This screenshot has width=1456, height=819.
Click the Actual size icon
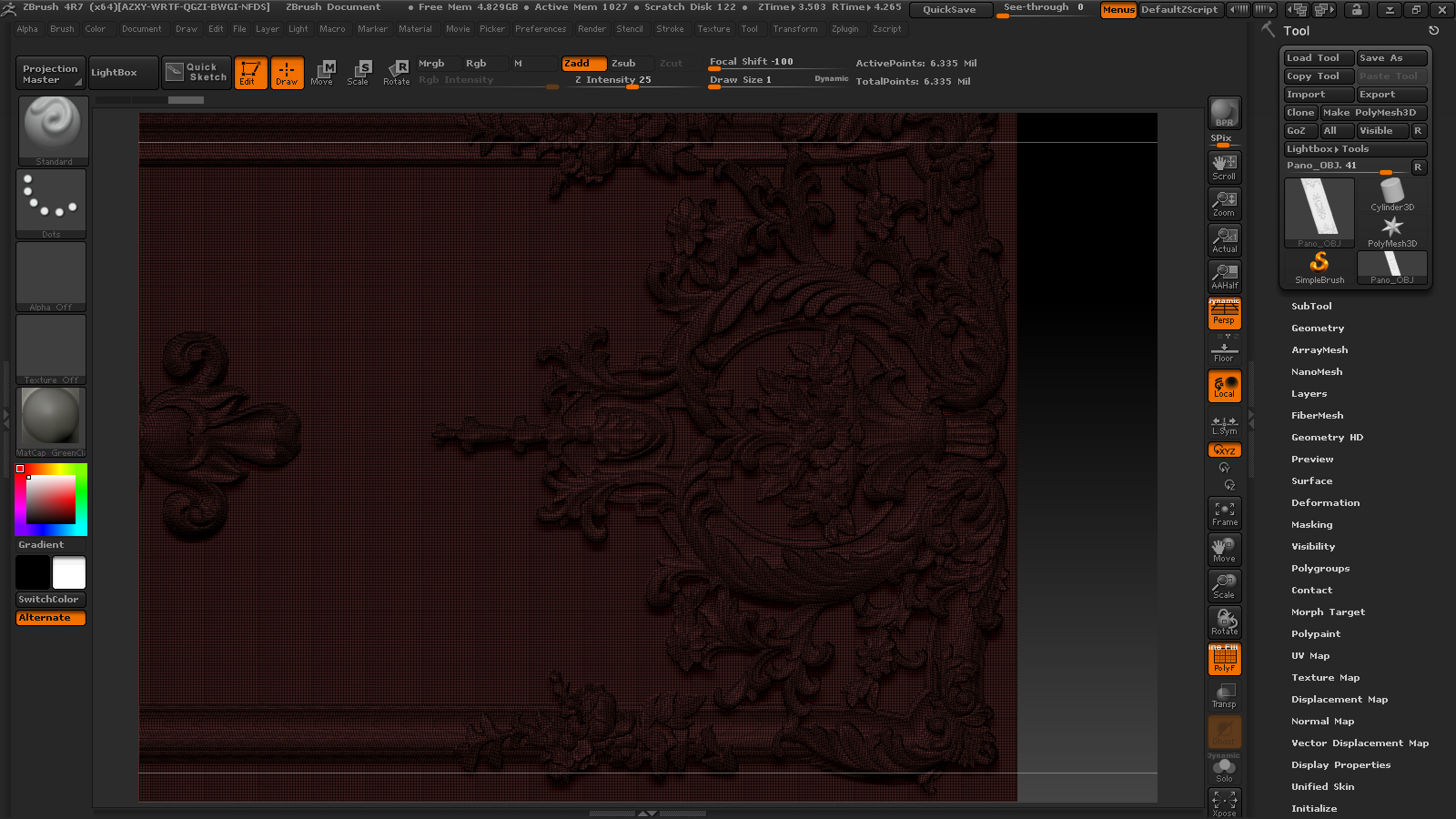(x=1224, y=239)
